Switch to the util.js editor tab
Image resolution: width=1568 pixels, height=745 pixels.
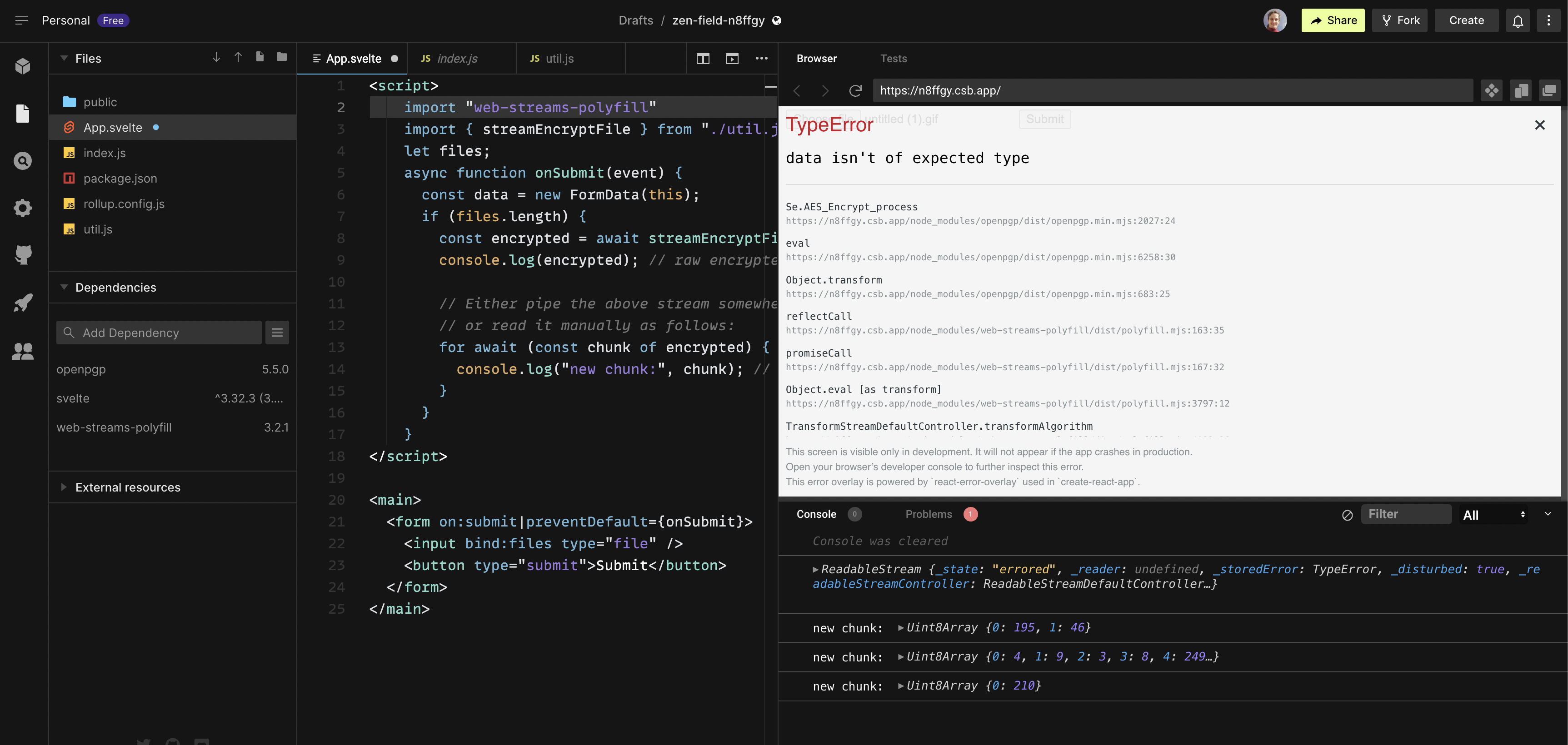pyautogui.click(x=570, y=59)
